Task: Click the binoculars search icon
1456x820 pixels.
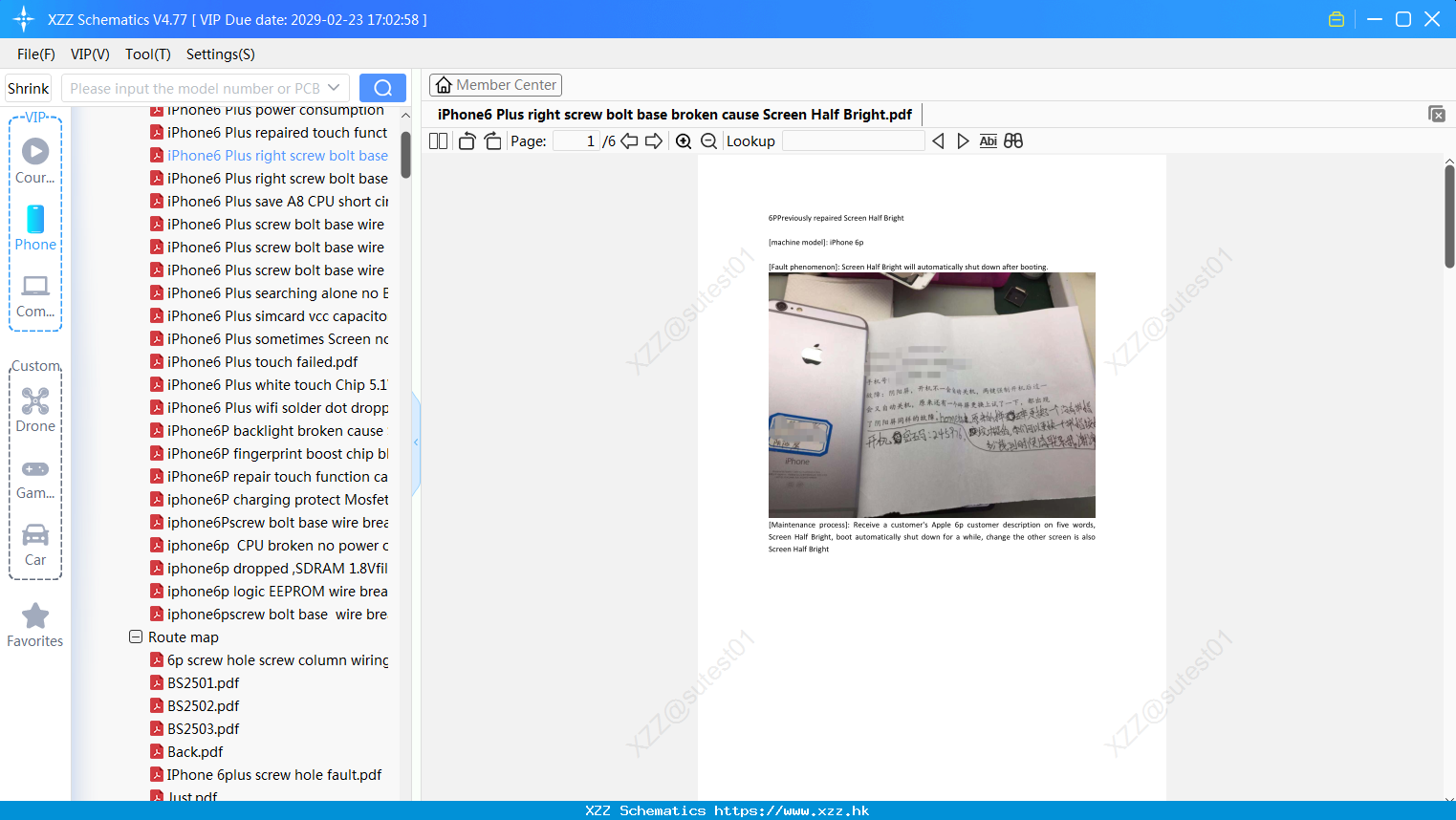Action: click(1013, 141)
